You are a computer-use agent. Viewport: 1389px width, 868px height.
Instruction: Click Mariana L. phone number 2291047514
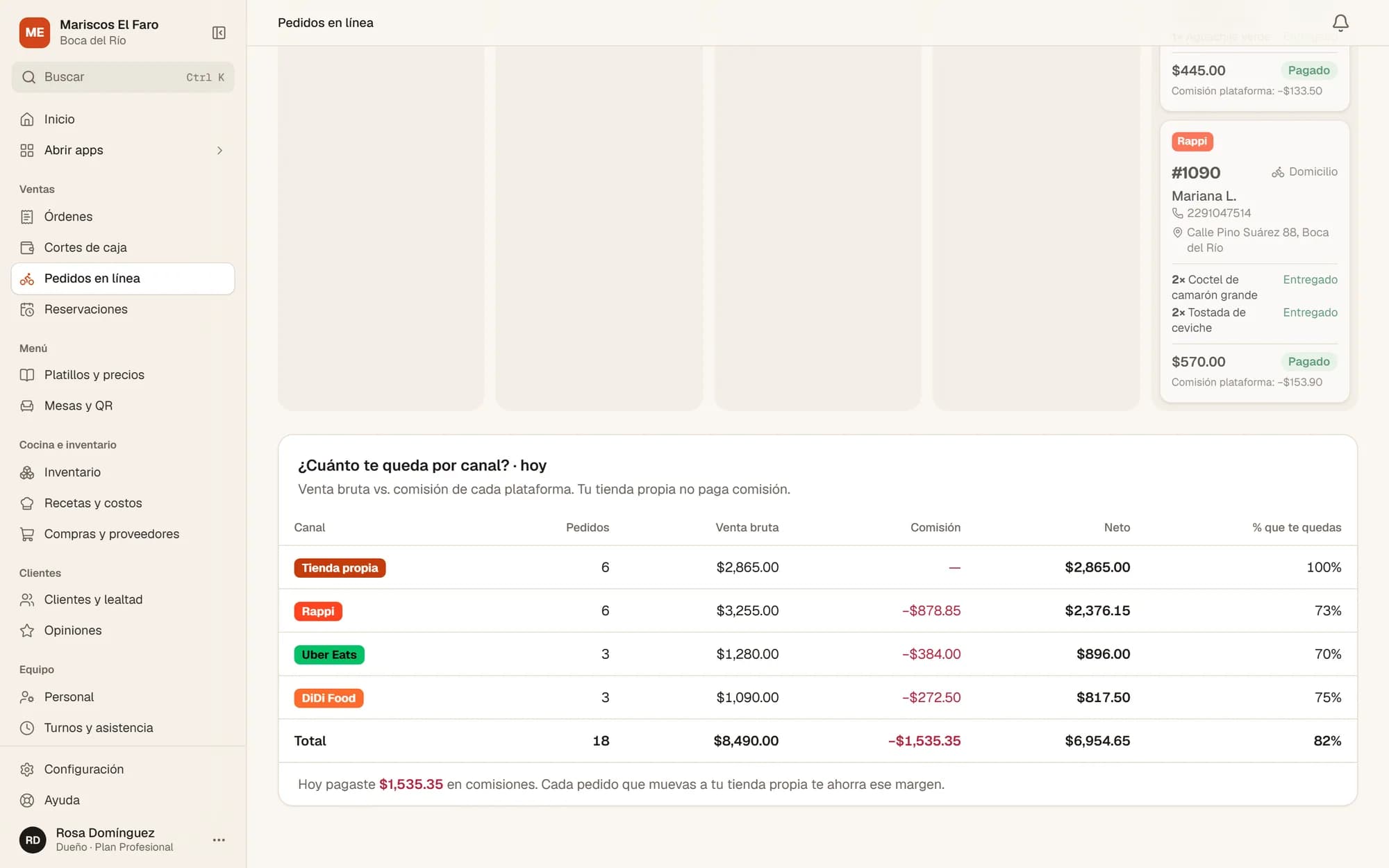pyautogui.click(x=1218, y=213)
